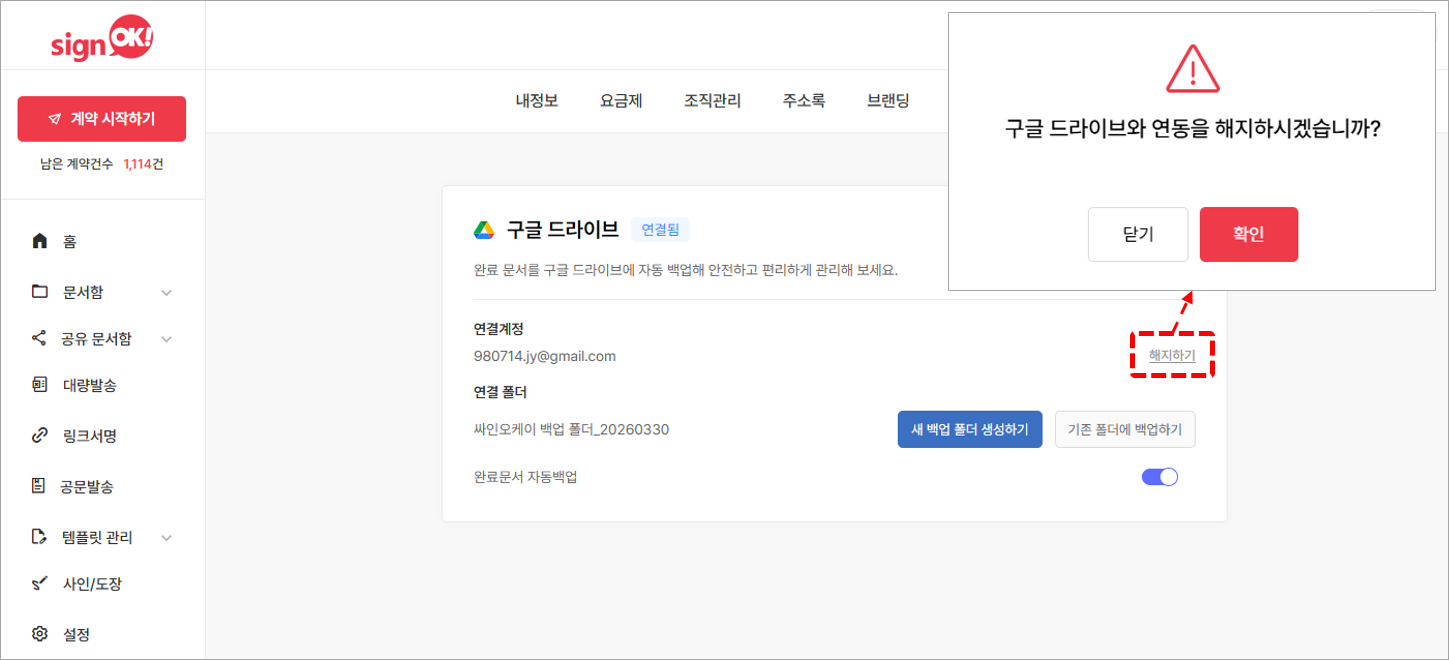Start a contract with 계약 시작하기
Image resolution: width=1449 pixels, height=660 pixels.
pos(102,120)
